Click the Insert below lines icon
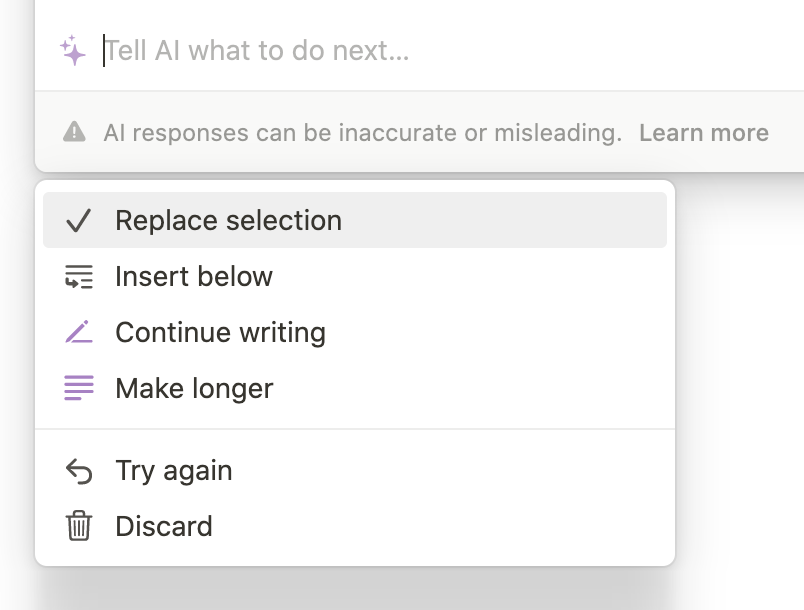804x610 pixels. (78, 276)
